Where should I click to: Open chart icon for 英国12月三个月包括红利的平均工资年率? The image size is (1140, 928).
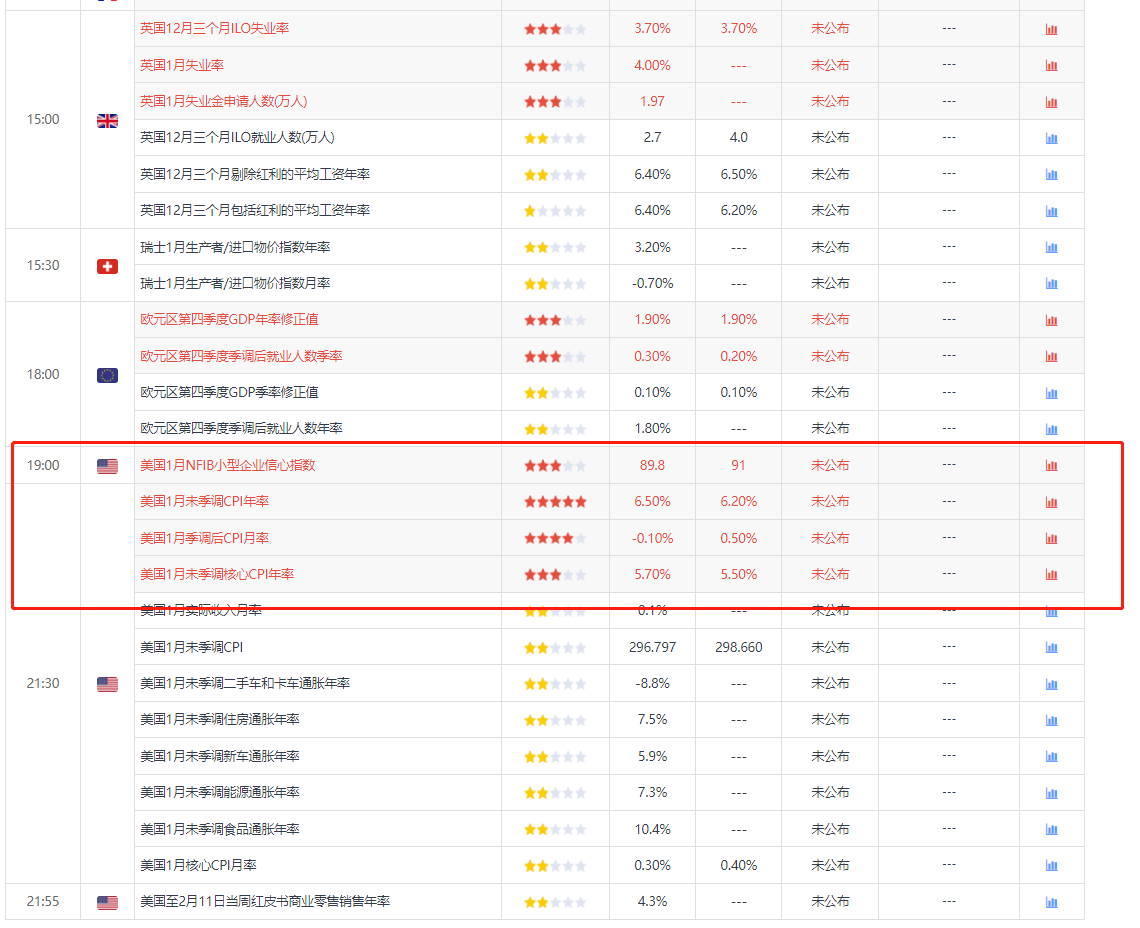click(1051, 211)
